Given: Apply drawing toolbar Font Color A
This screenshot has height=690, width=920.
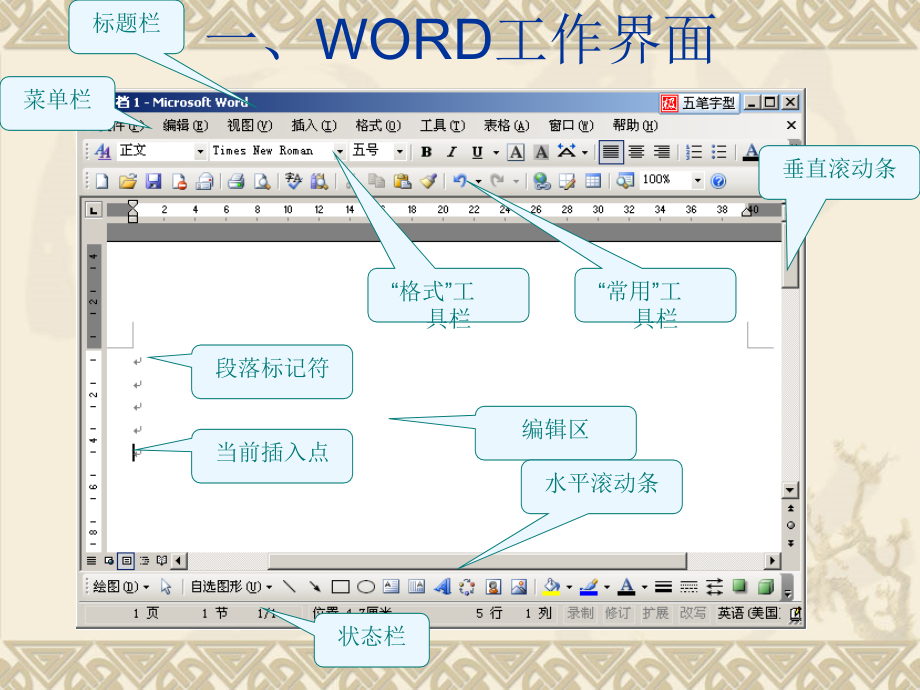Looking at the screenshot, I should [627, 586].
